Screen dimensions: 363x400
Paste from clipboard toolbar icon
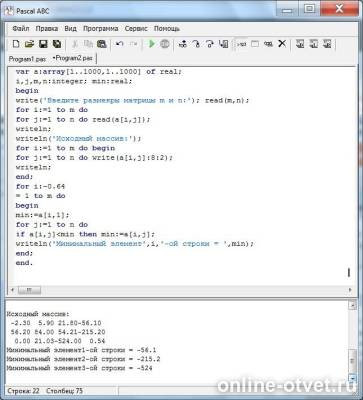pos(101,44)
